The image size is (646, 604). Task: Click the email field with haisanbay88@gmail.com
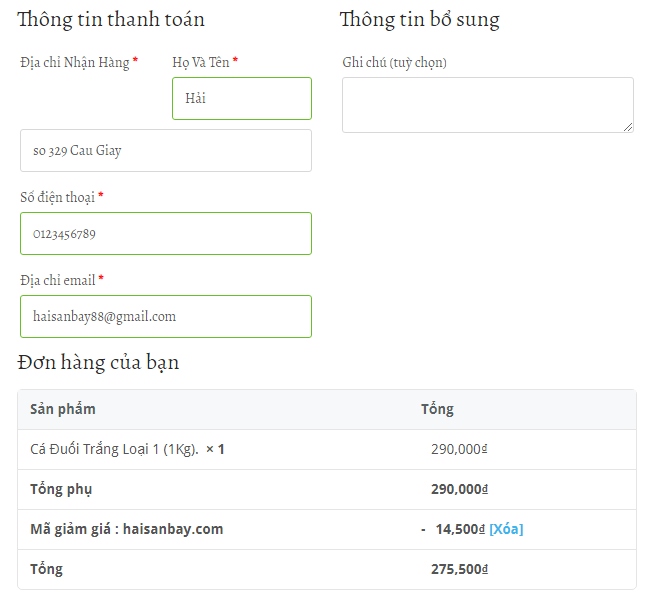coord(166,316)
